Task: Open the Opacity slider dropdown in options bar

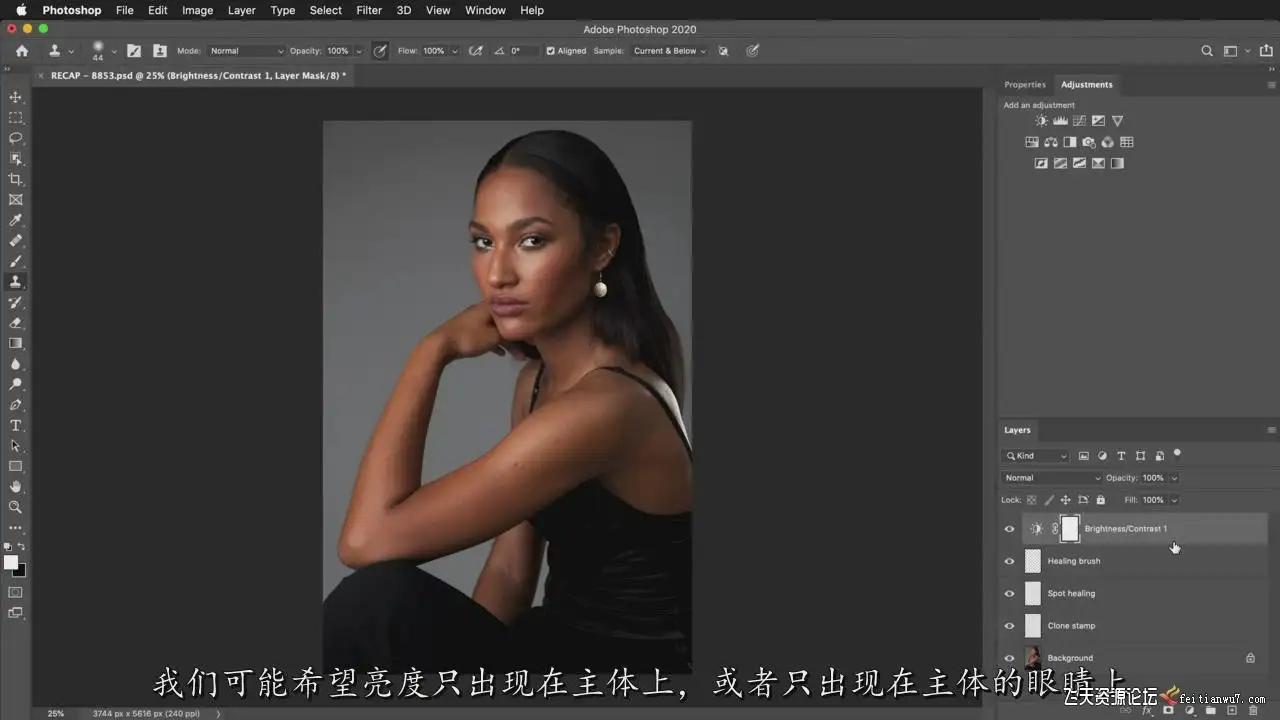Action: click(358, 51)
